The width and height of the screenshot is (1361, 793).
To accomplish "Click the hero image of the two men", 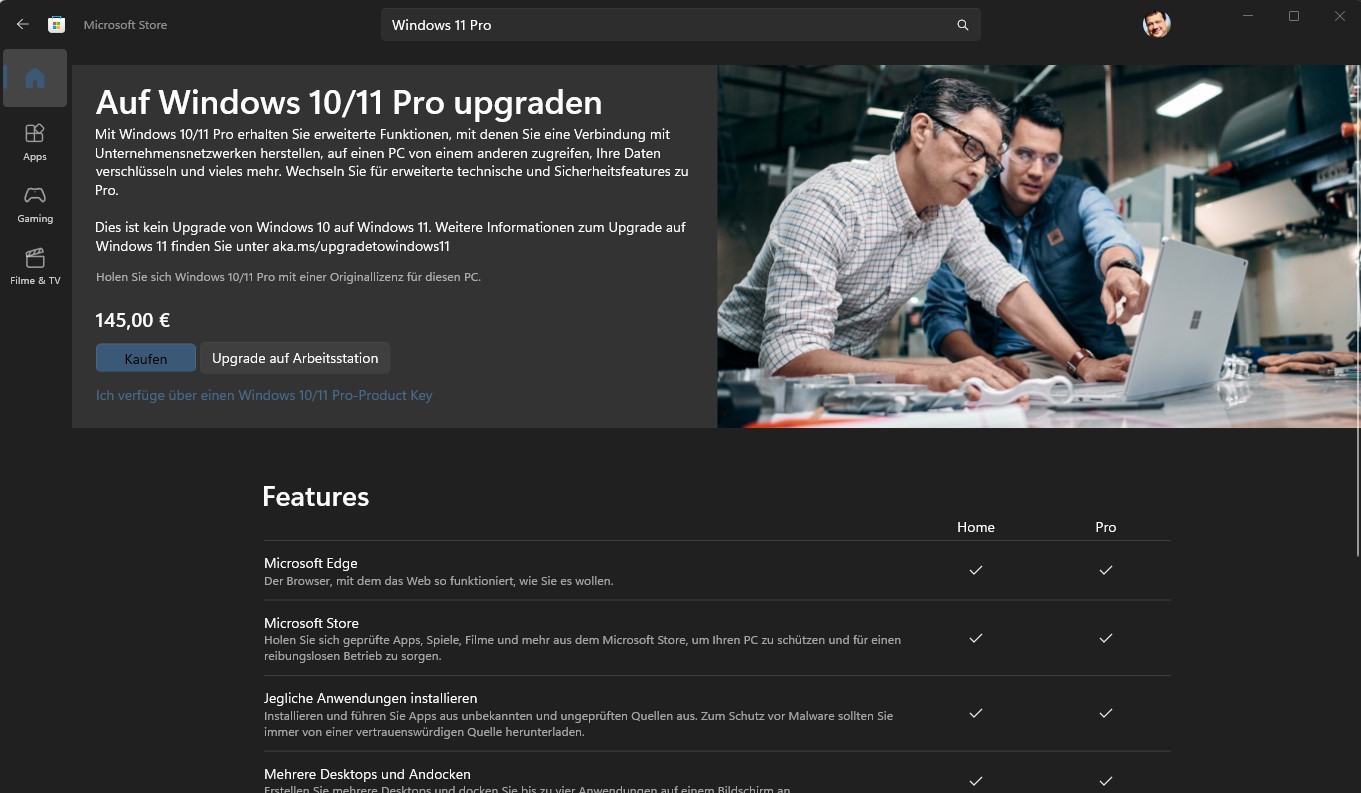I will pos(1037,245).
